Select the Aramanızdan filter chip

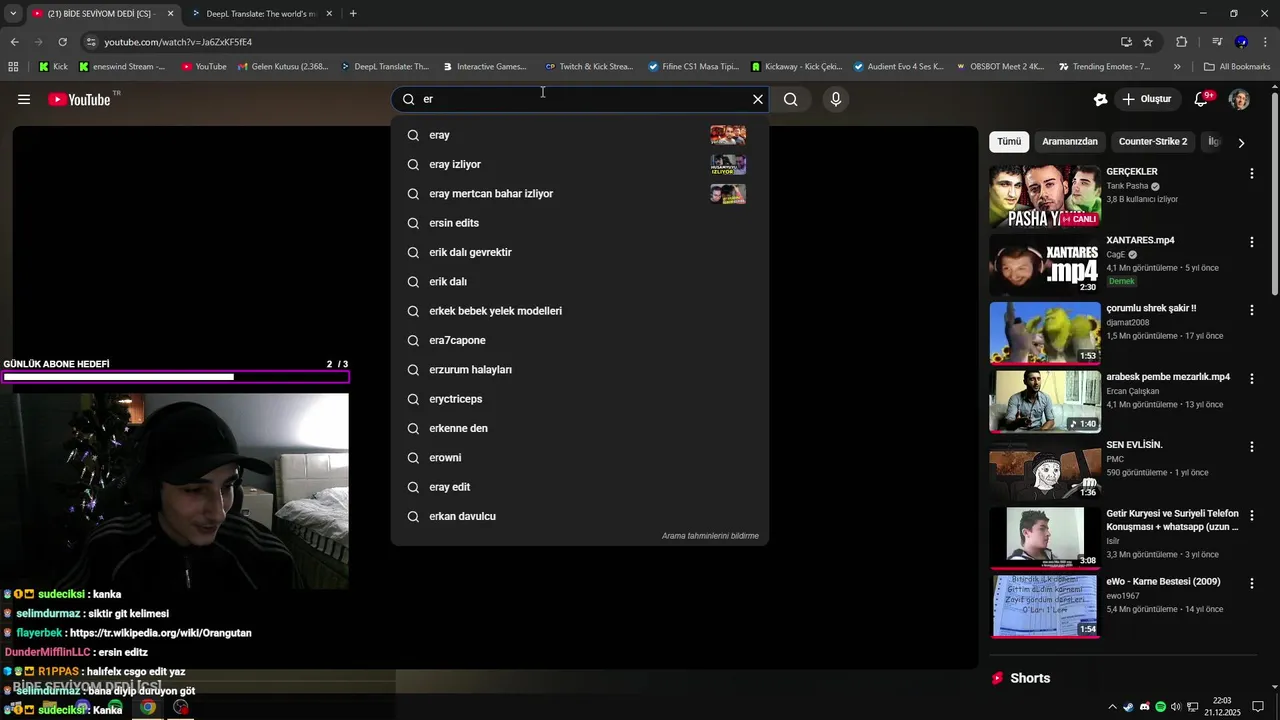(x=1070, y=141)
